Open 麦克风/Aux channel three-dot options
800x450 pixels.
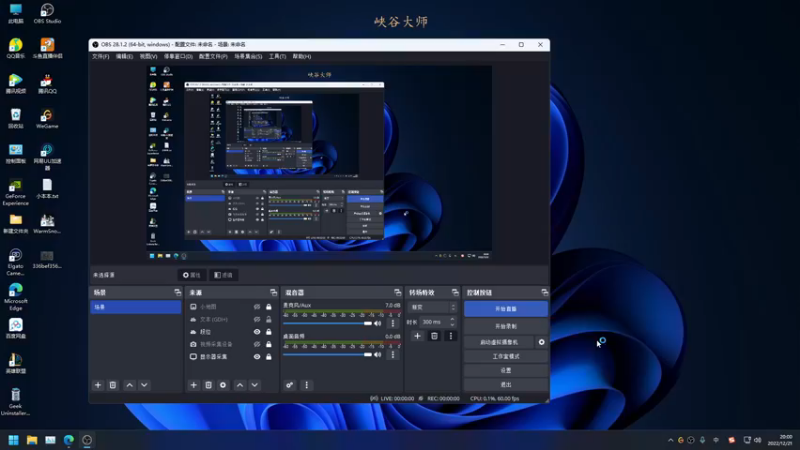(x=392, y=323)
